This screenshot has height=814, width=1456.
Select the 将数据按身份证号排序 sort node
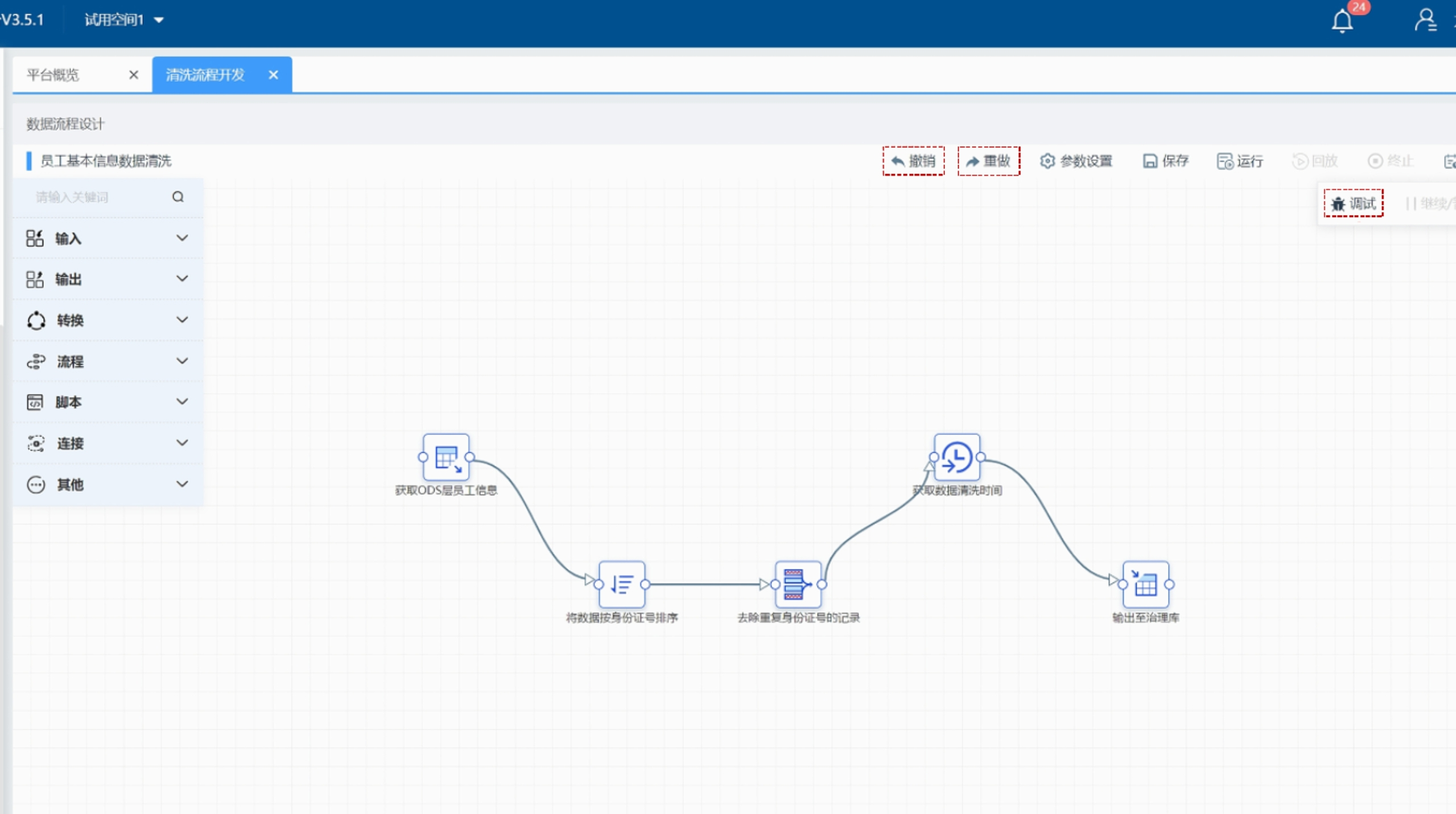[x=622, y=584]
